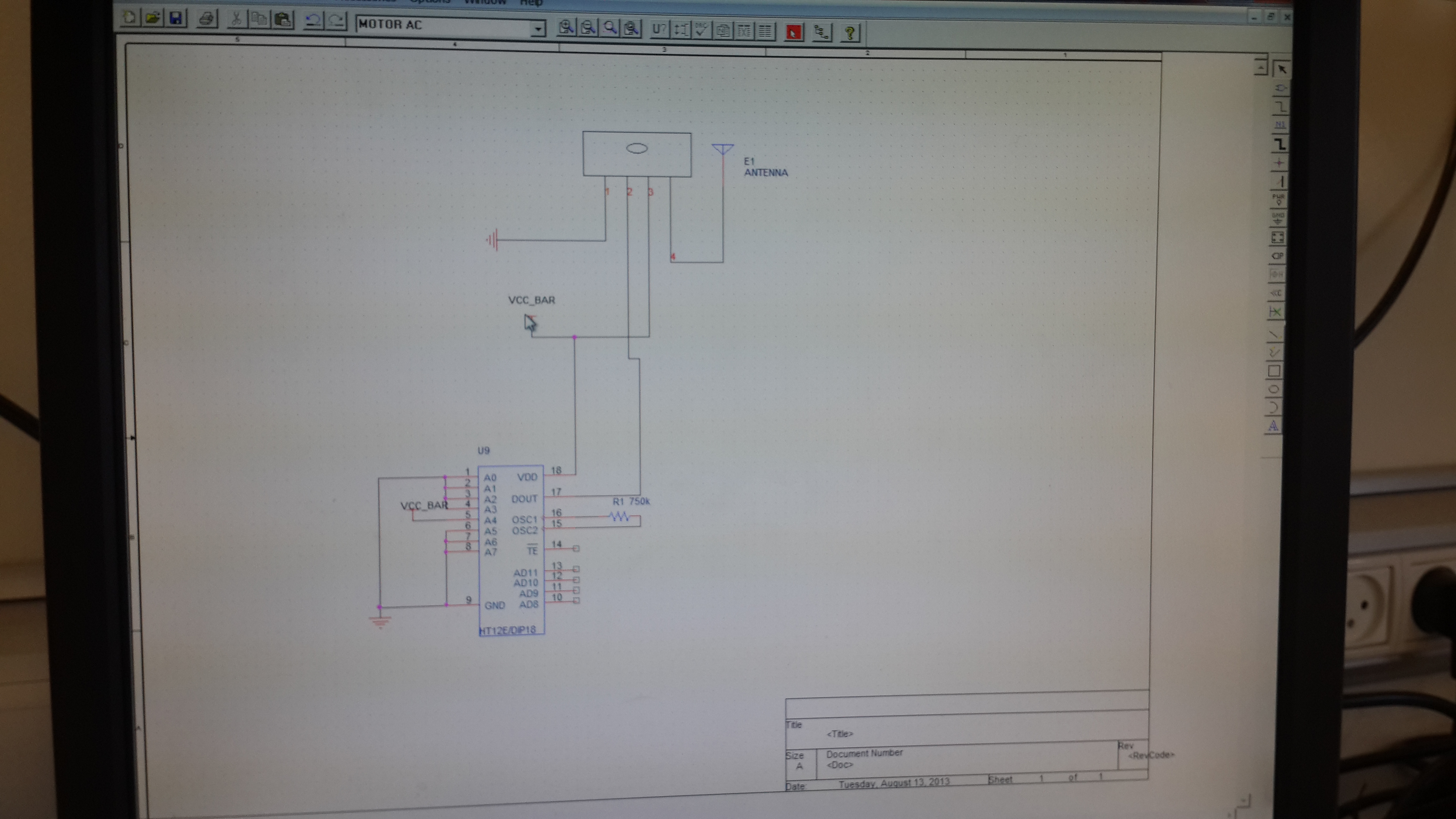The width and height of the screenshot is (1456, 819).
Task: Create a new document with New icon
Action: [129, 18]
